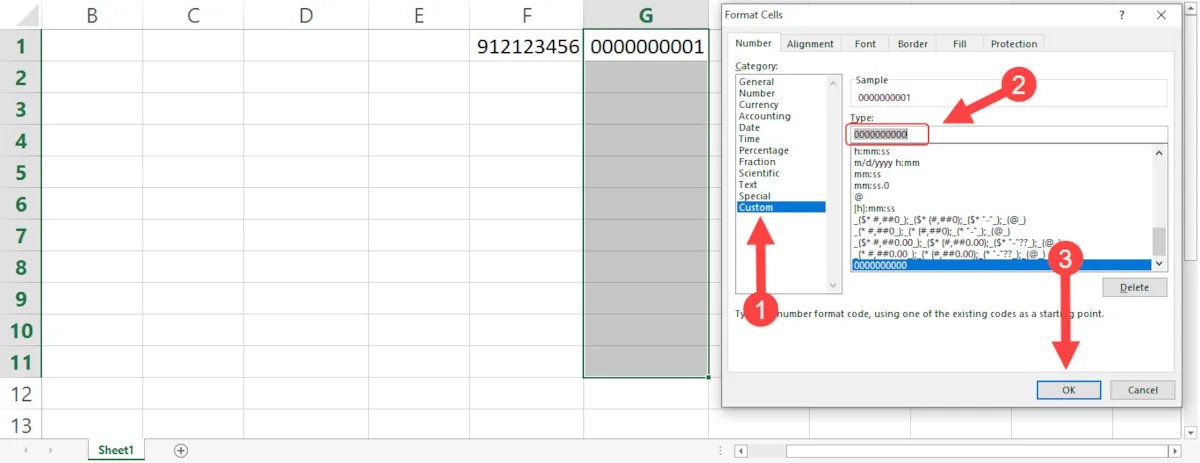Delete the selected custom format
This screenshot has width=1200, height=463.
coord(1134,288)
